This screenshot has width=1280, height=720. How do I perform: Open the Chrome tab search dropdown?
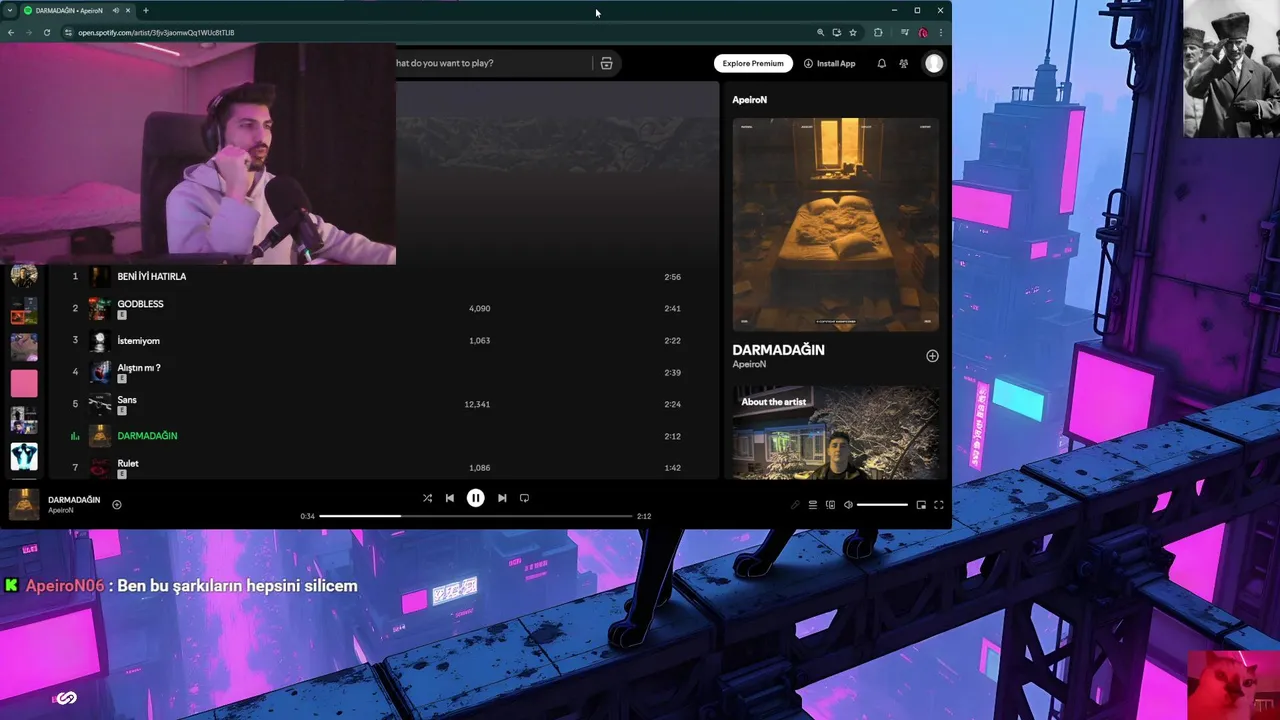point(10,10)
